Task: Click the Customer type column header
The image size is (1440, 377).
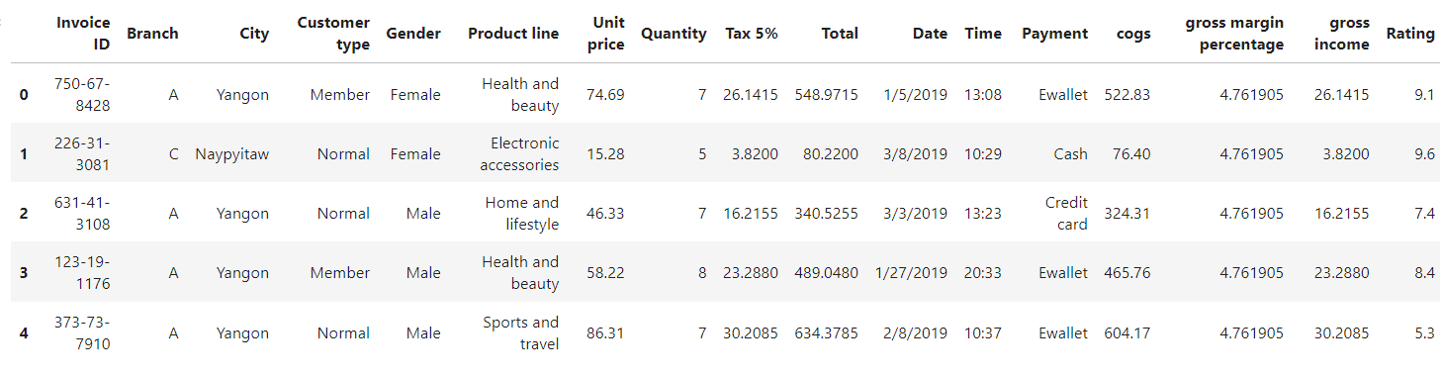Action: point(334,33)
